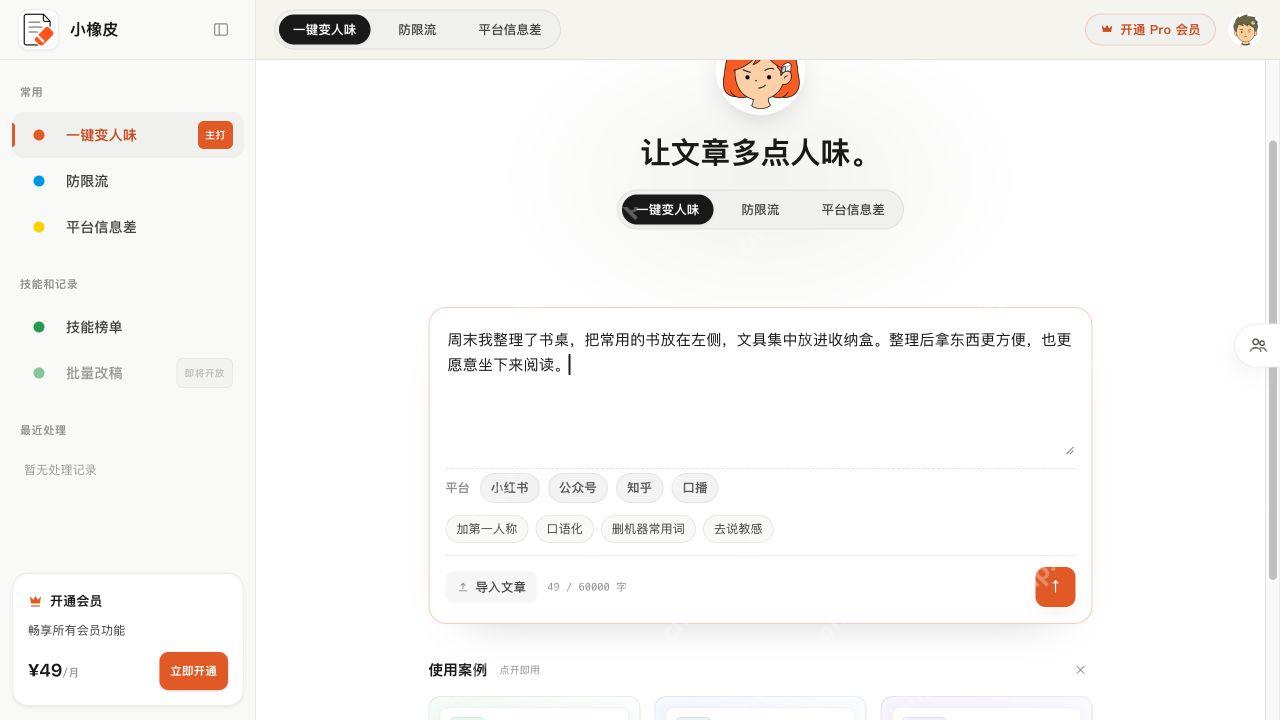Open the floating people icon panel

coord(1258,345)
